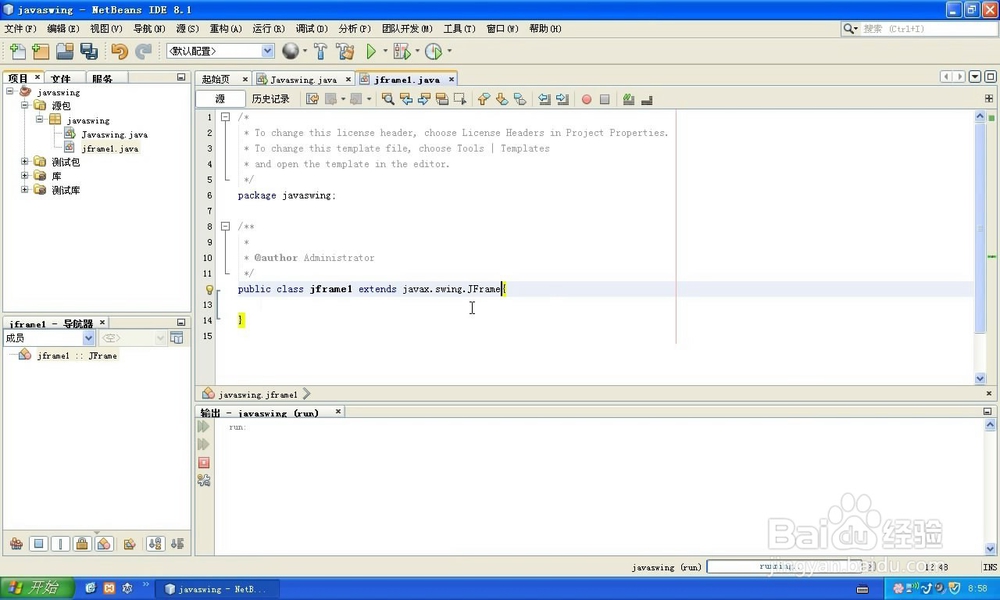Click the Comment lines icon
The width and height of the screenshot is (1000, 600).
tap(628, 99)
